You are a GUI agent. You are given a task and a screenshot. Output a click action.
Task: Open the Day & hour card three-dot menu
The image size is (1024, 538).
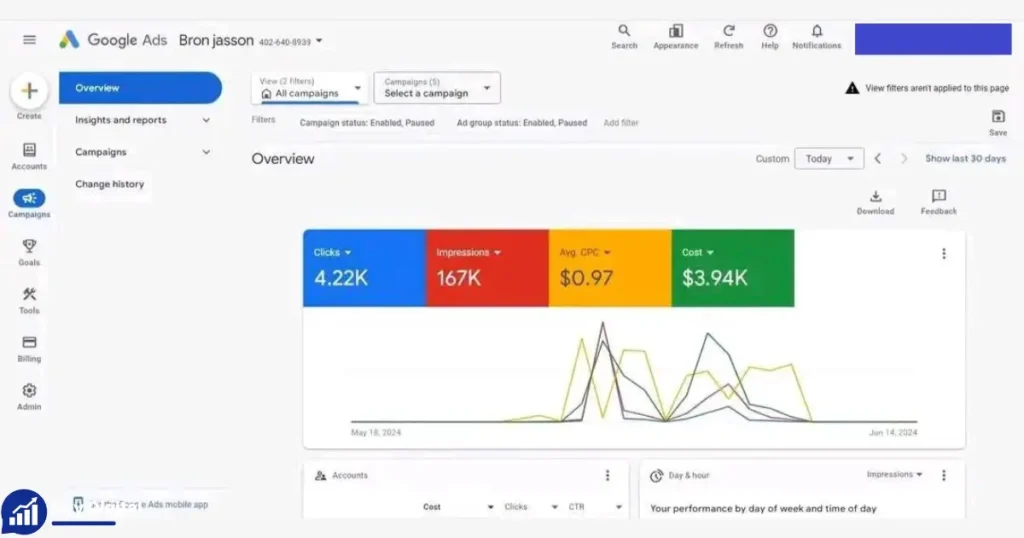pos(944,475)
